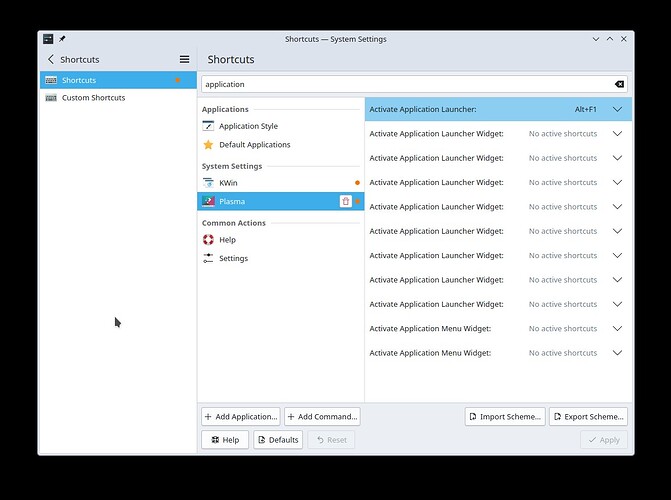The image size is (671, 500).
Task: Open the hamburger menu in the sidebar header
Action: [184, 59]
